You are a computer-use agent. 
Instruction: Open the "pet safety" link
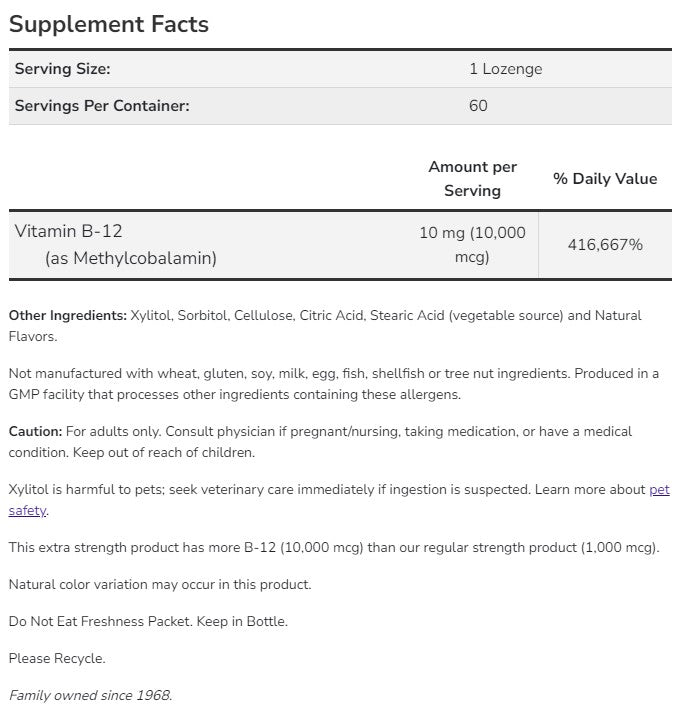(659, 490)
